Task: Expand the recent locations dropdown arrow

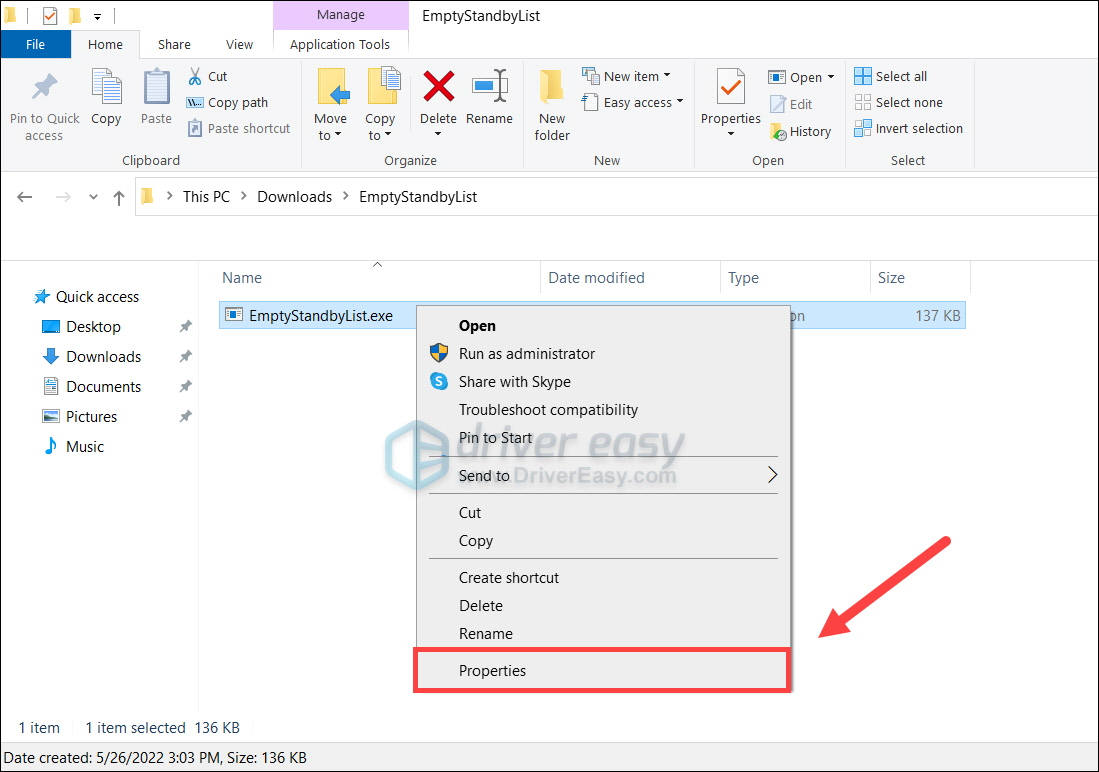Action: (x=91, y=197)
